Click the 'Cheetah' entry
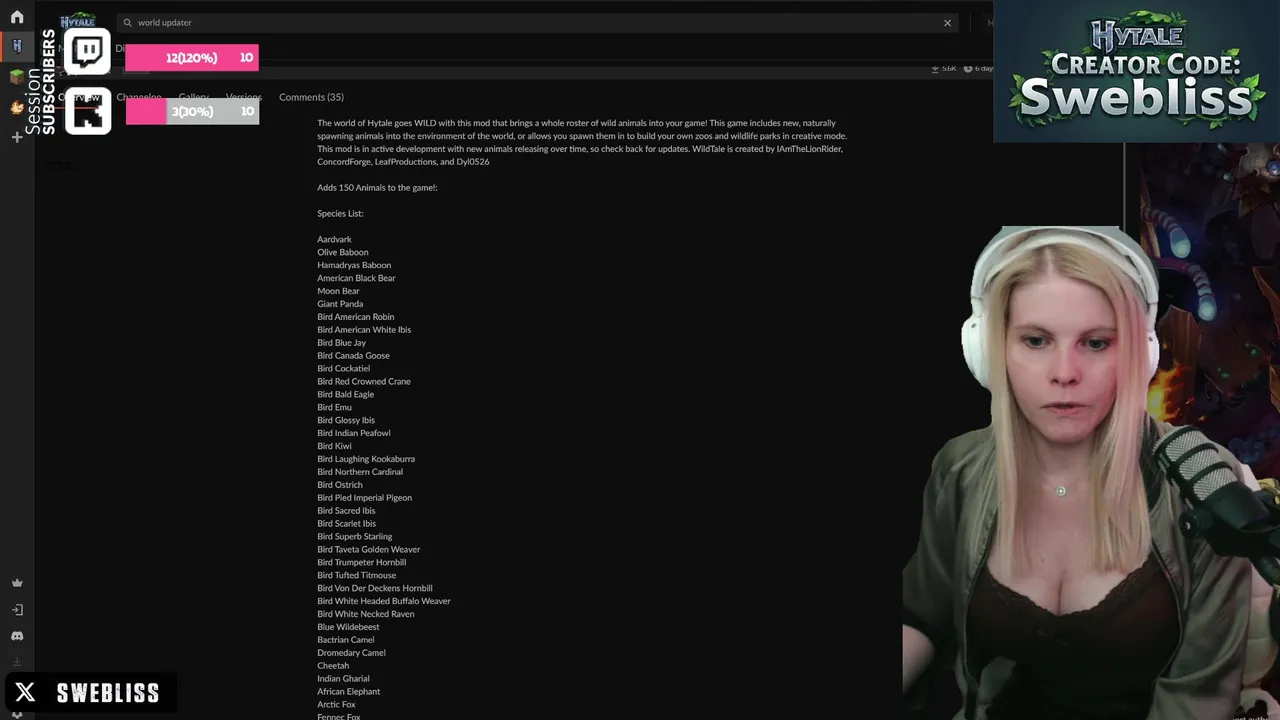This screenshot has width=1280, height=720. (333, 666)
